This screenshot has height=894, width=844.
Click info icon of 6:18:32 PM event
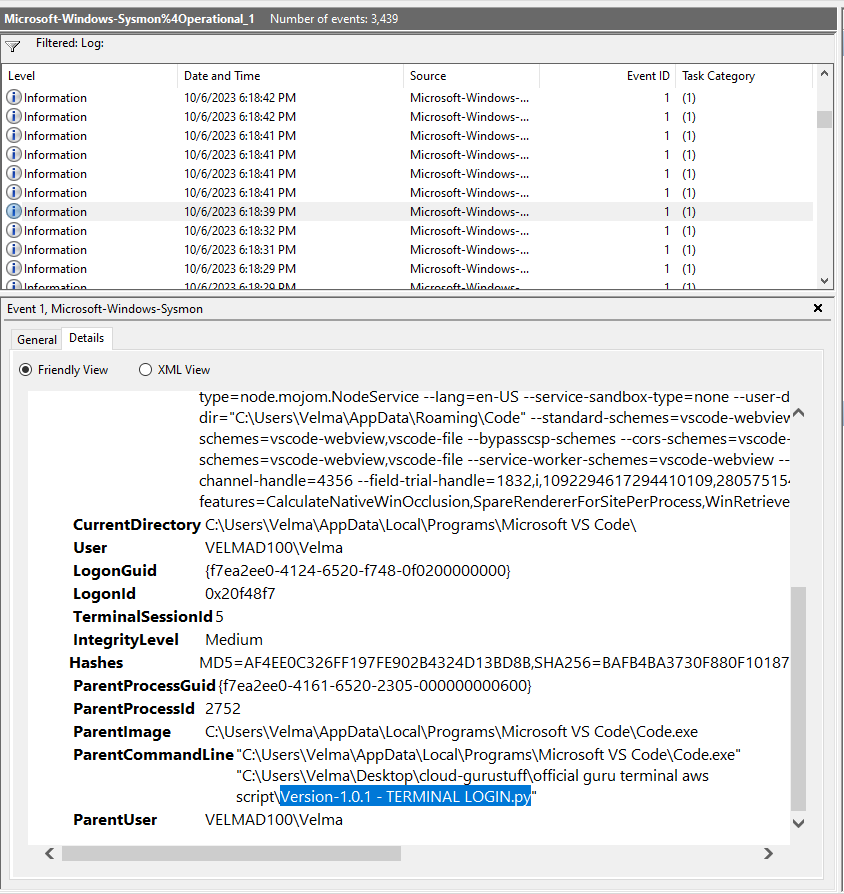(x=14, y=230)
